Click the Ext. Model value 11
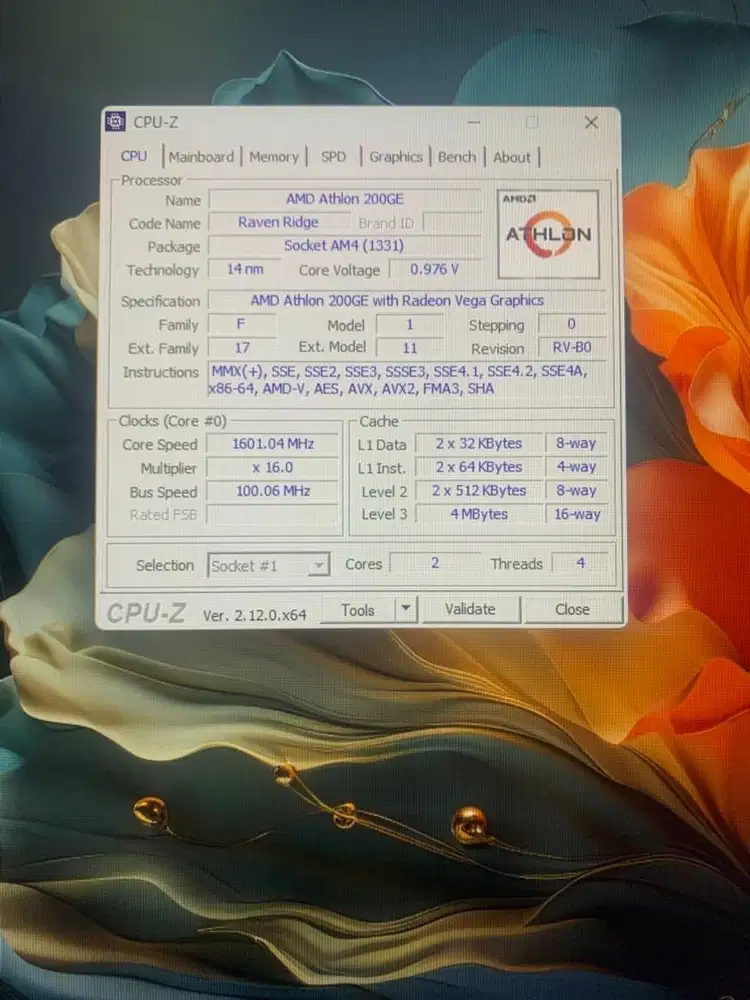This screenshot has height=1000, width=750. 409,348
